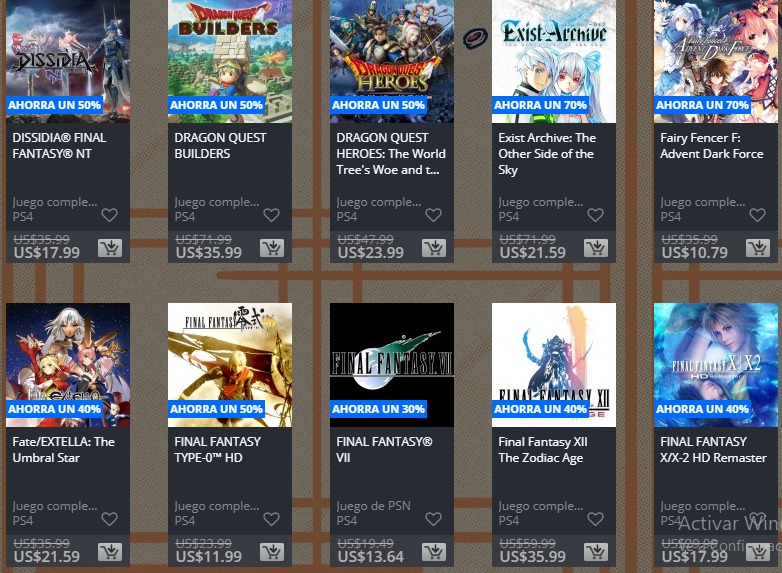Add DISSIDIA FINAL FANTASY NT to cart
This screenshot has height=573, width=782.
tap(110, 248)
